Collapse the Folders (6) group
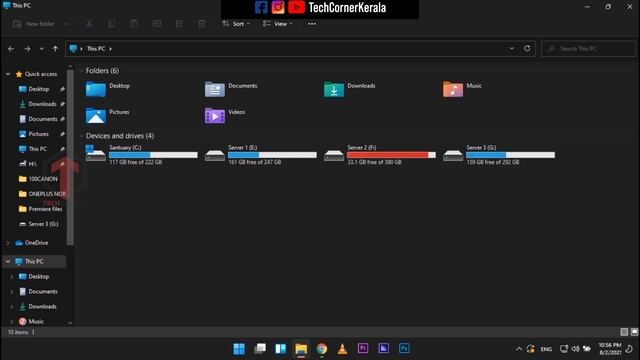The height and width of the screenshot is (360, 640). point(81,71)
